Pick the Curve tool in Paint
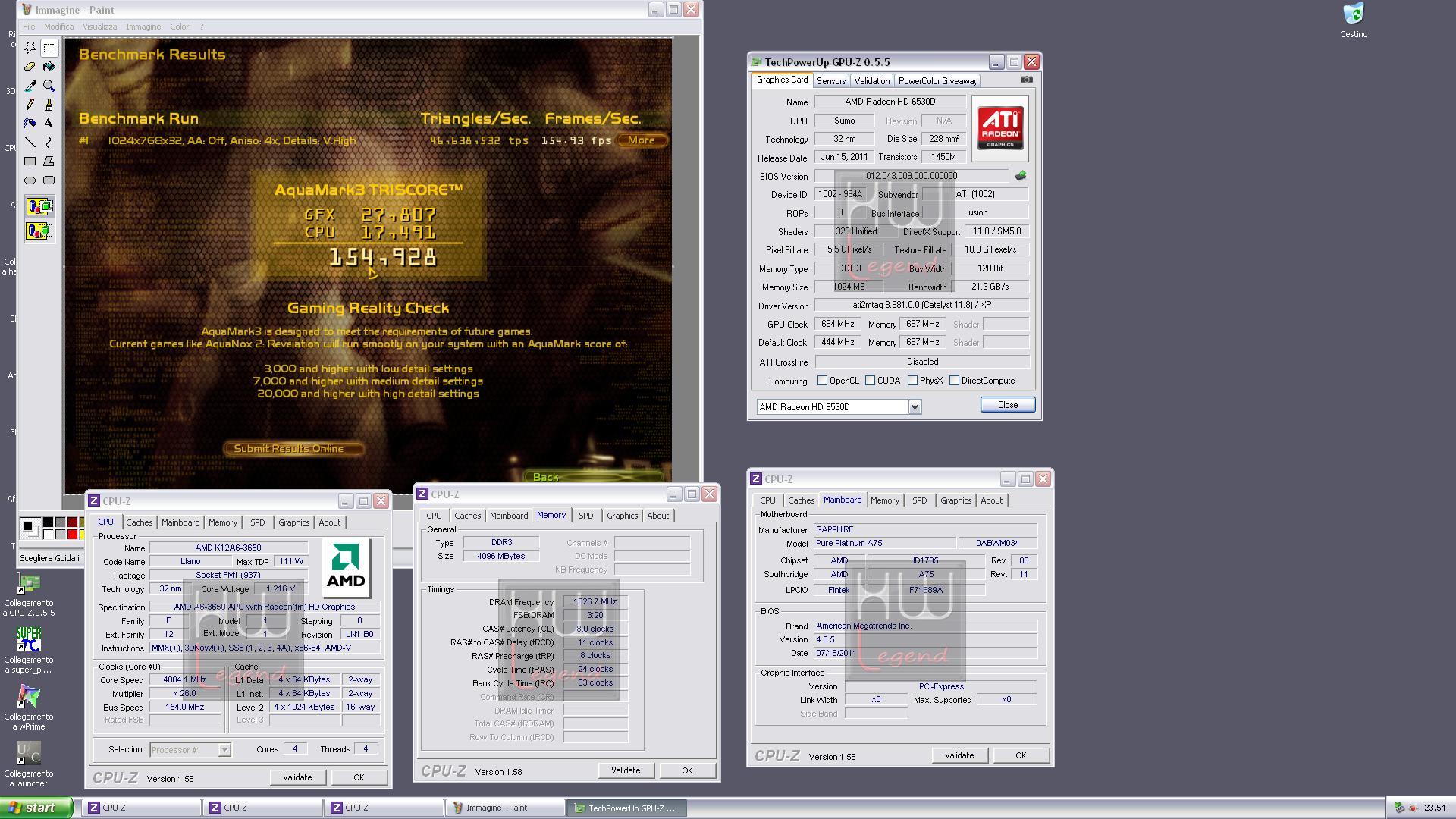The height and width of the screenshot is (819, 1456). pos(49,142)
